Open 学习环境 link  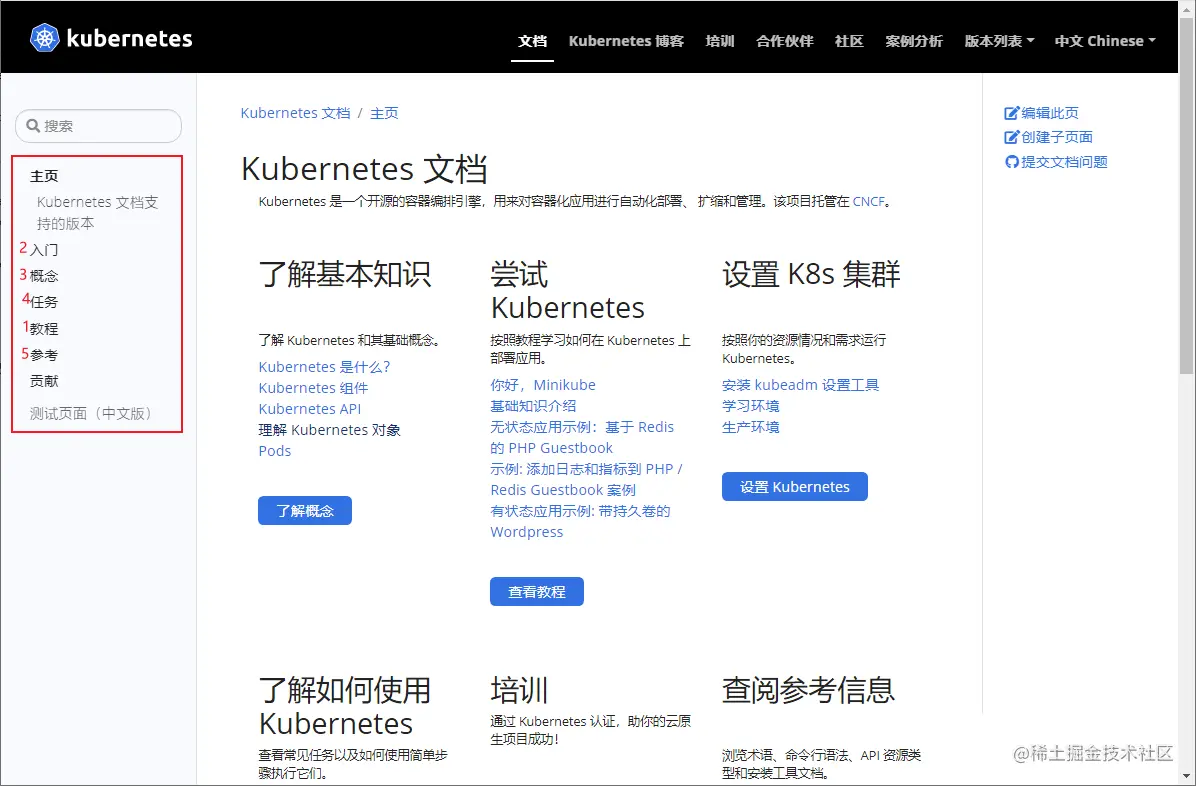click(751, 406)
